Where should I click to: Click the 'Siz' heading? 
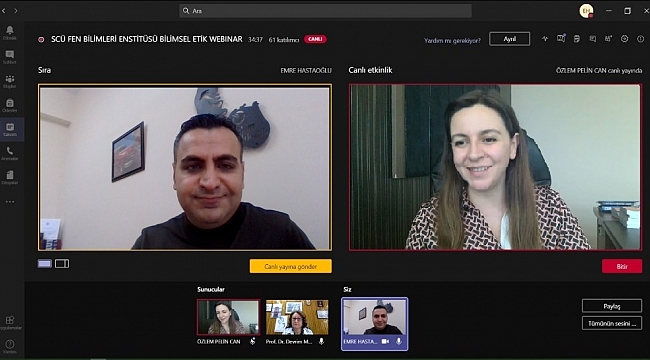[347, 289]
